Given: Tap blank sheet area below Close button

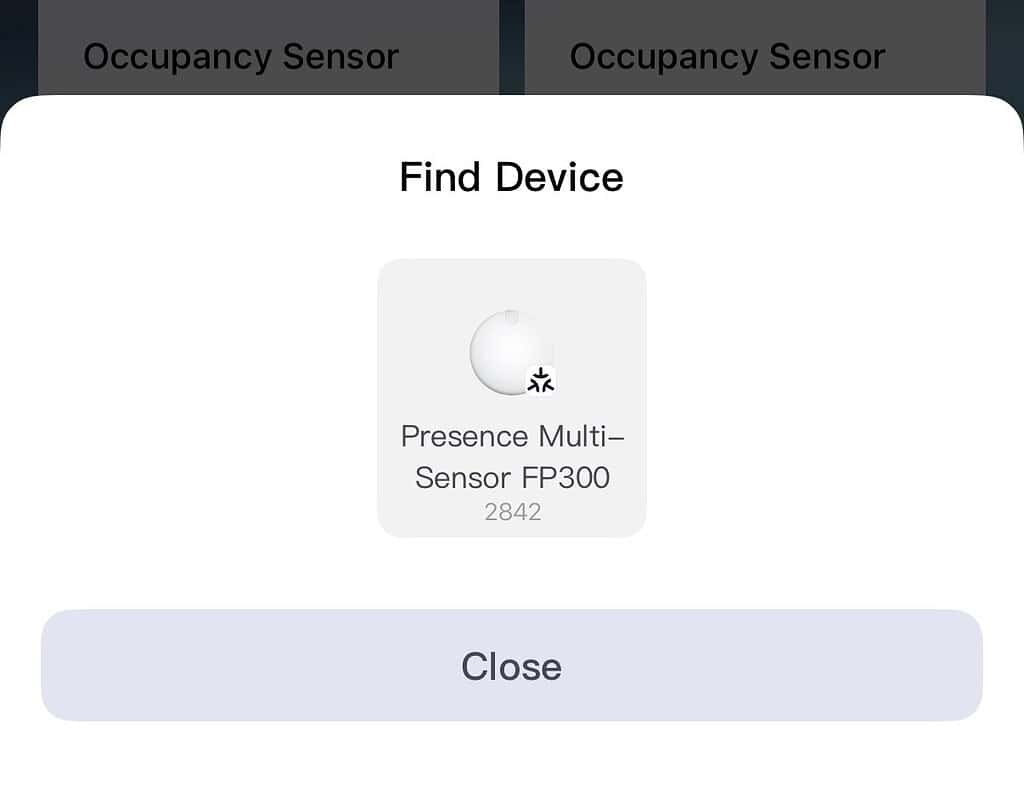Looking at the screenshot, I should (511, 760).
